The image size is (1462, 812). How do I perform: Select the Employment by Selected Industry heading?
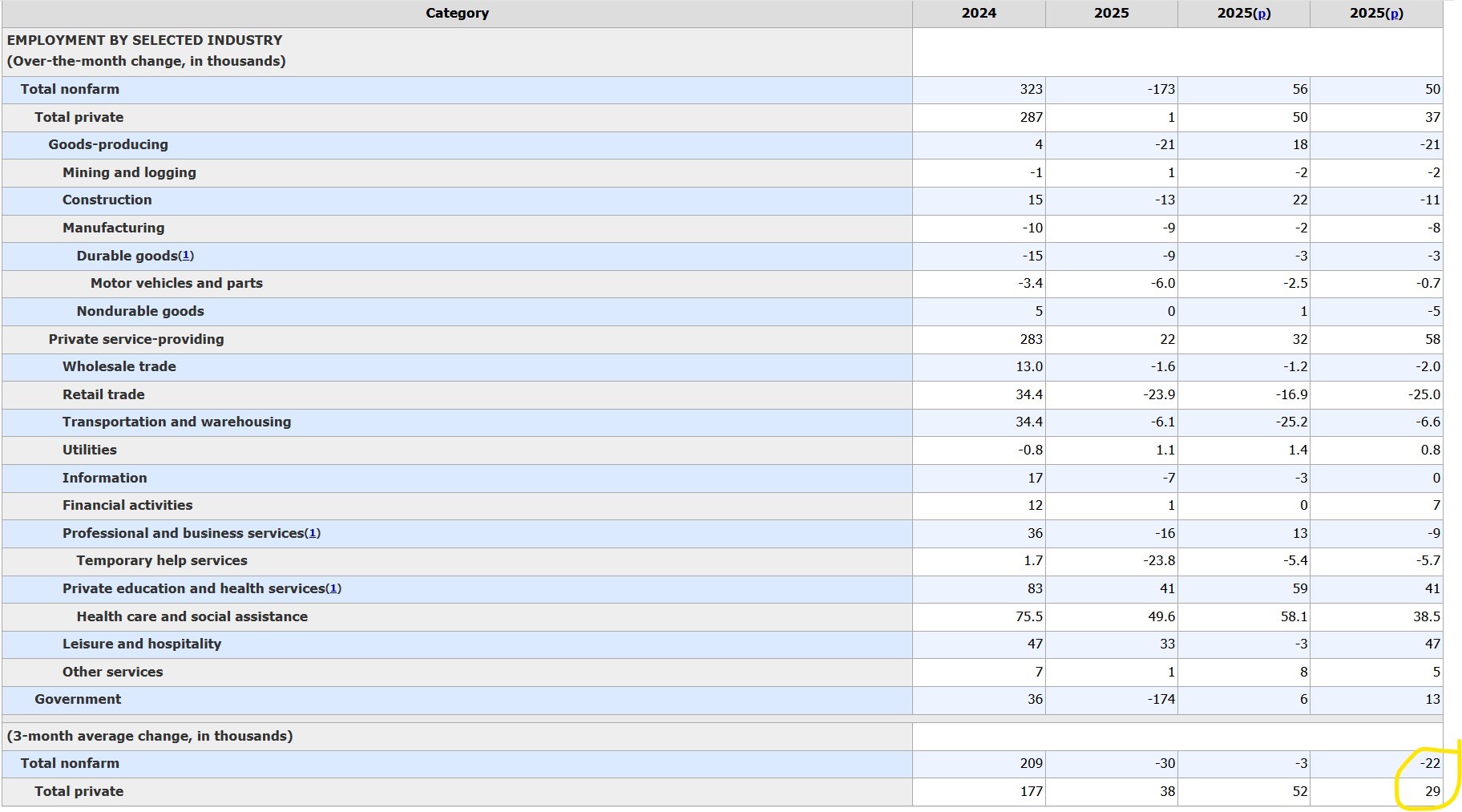click(x=145, y=40)
